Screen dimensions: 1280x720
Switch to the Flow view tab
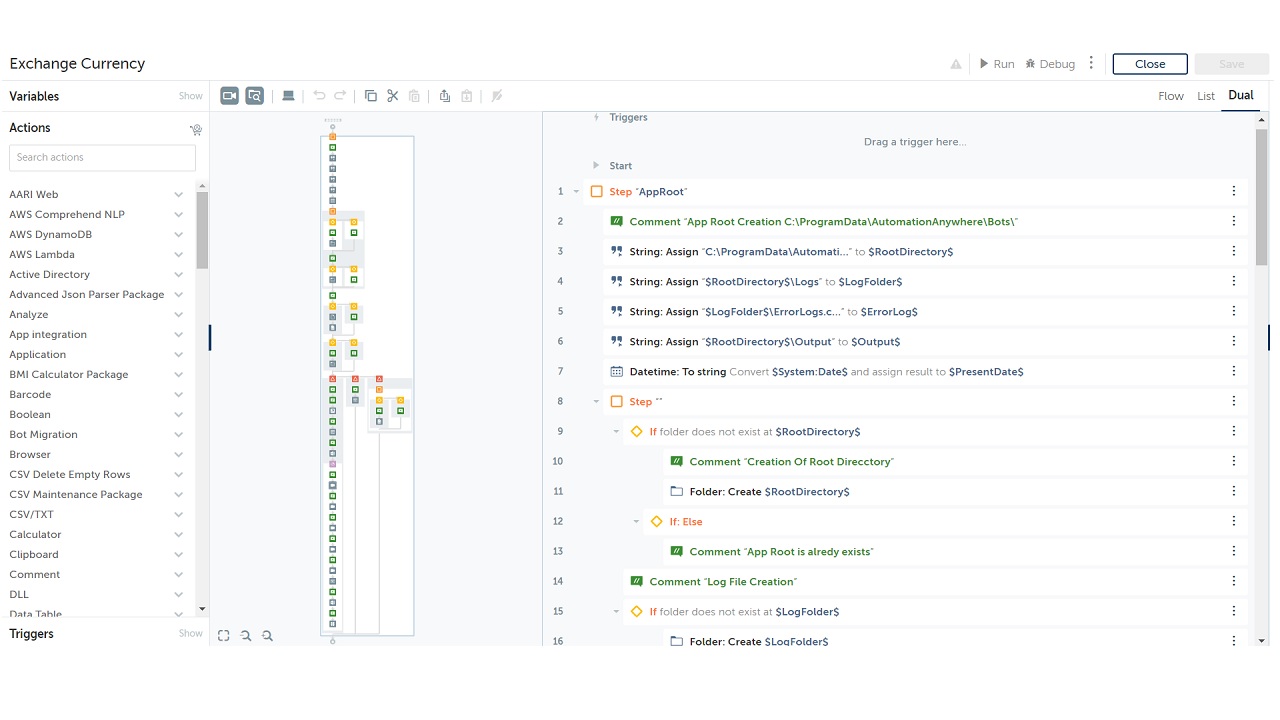[x=1170, y=96]
